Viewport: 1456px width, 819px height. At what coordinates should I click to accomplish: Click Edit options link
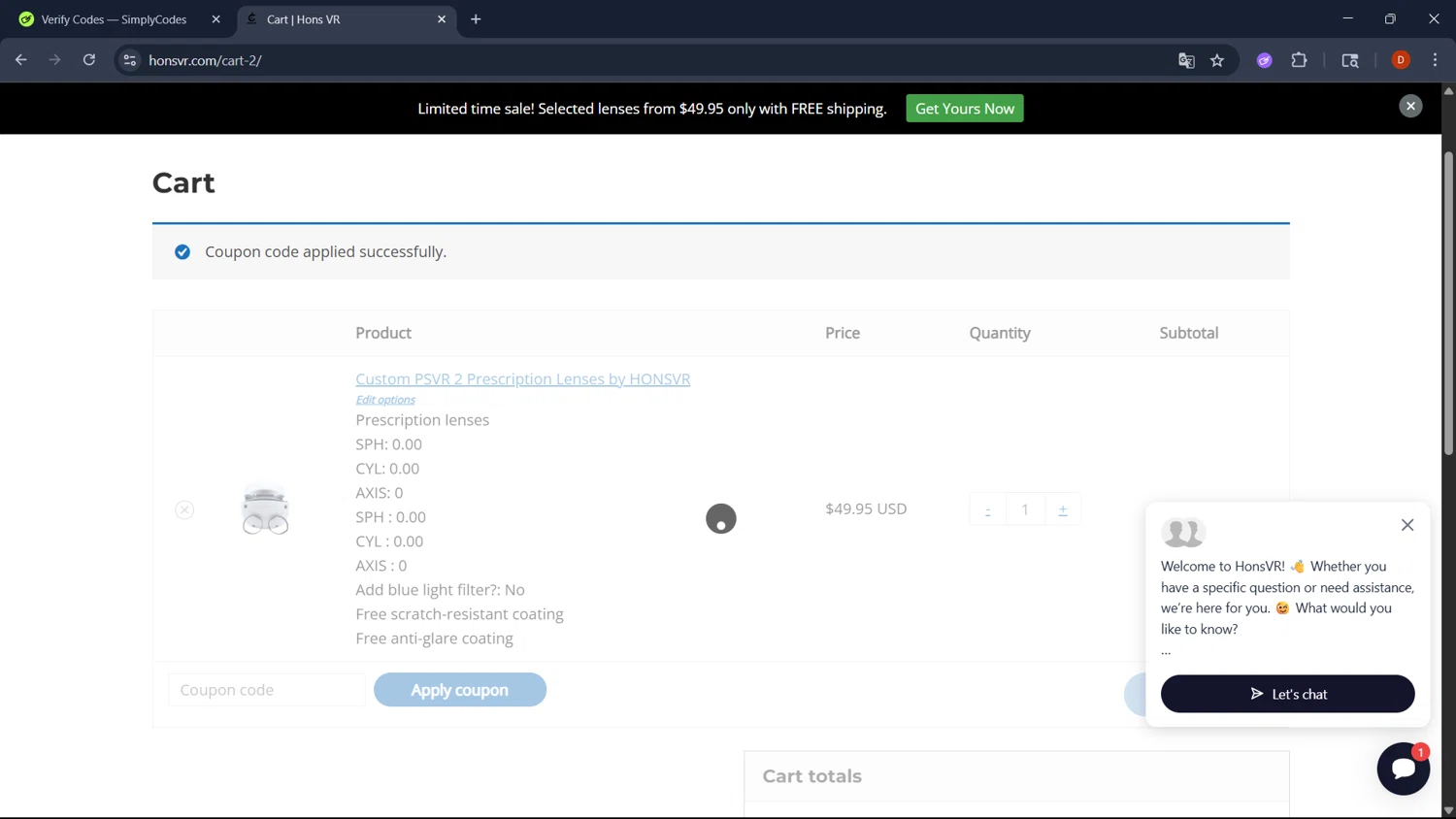tap(385, 400)
